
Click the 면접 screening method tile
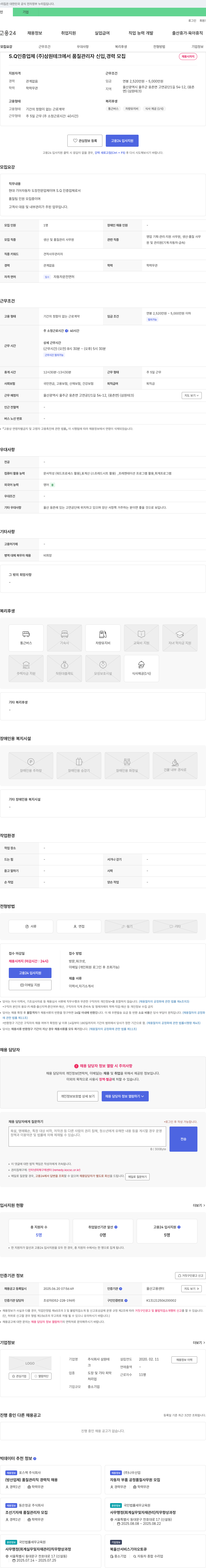pyautogui.click(x=79, y=927)
